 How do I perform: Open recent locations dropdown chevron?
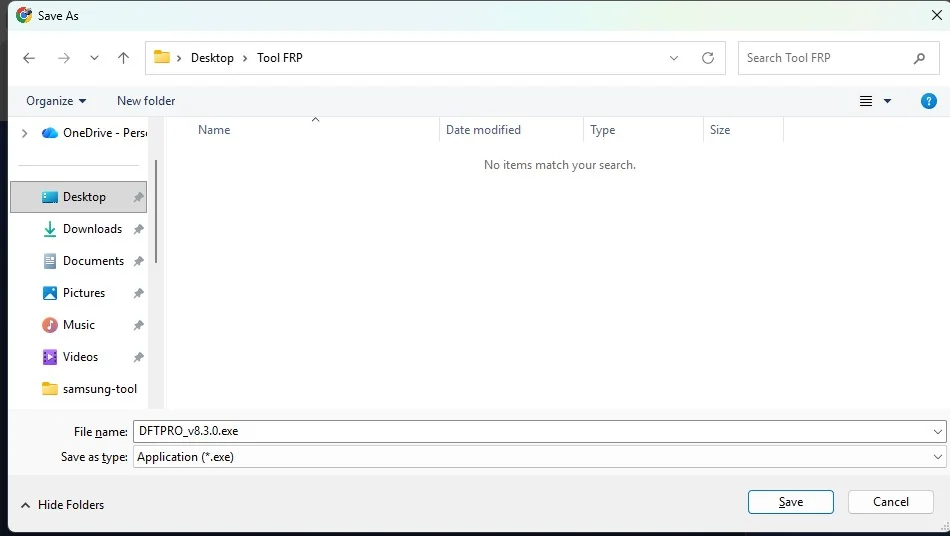click(x=94, y=58)
